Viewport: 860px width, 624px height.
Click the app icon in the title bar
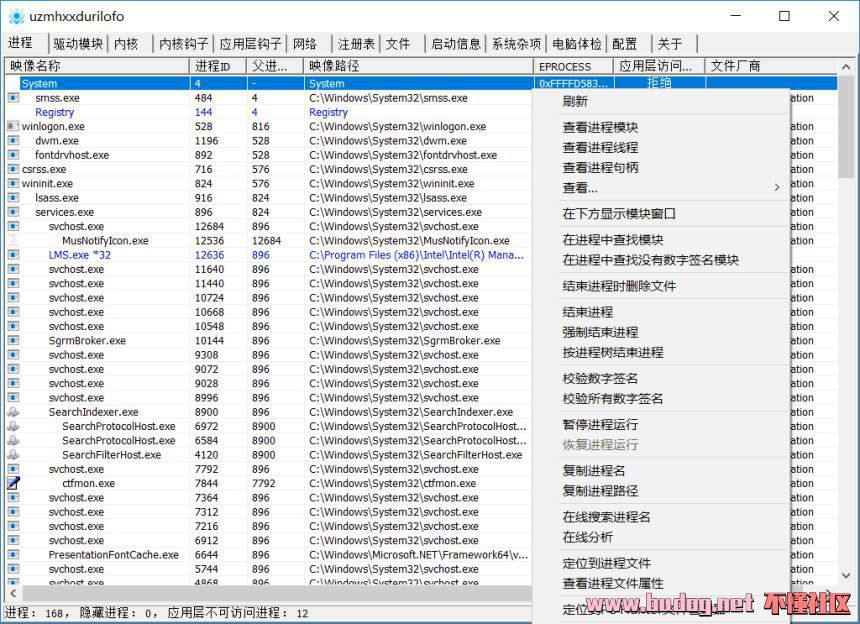click(x=16, y=16)
